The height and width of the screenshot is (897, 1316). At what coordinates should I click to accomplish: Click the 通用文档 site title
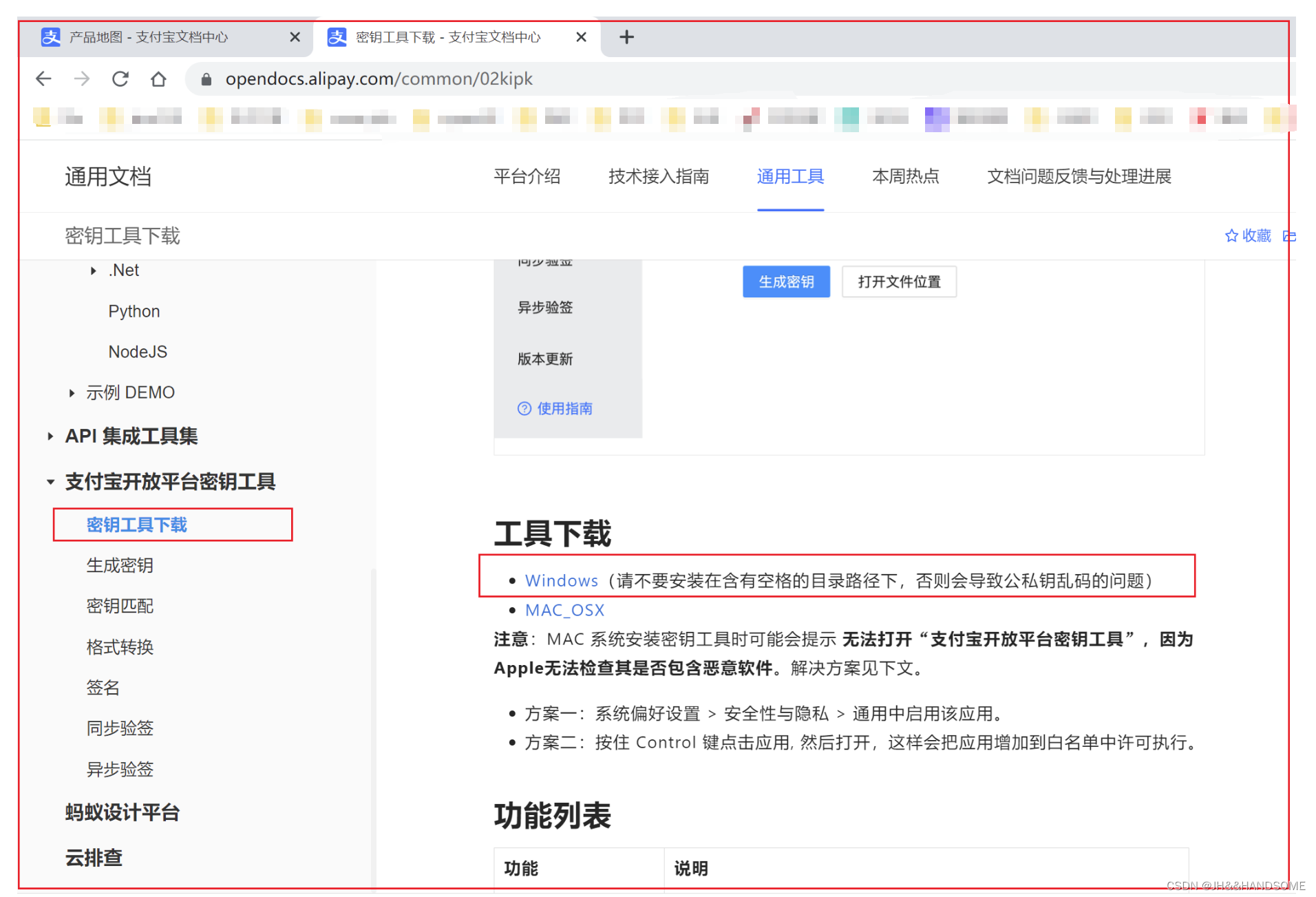(x=108, y=177)
